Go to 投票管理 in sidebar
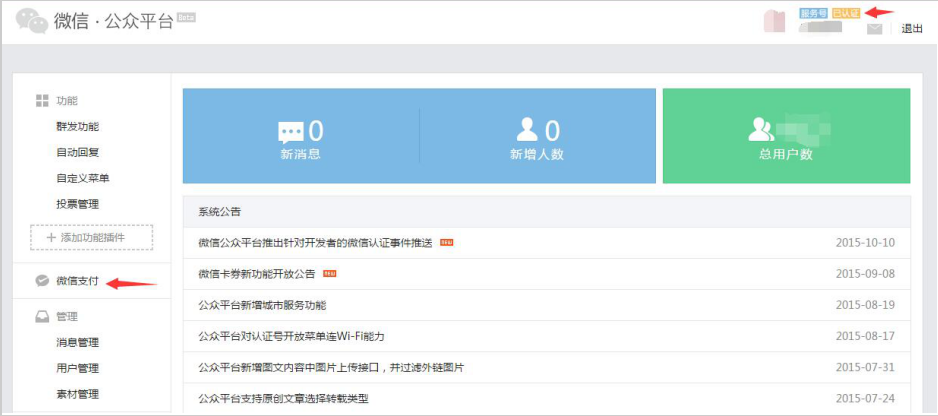 [77, 205]
